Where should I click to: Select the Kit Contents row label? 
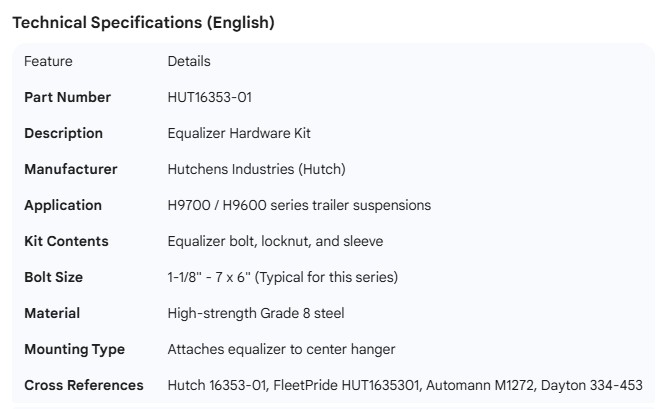click(66, 241)
